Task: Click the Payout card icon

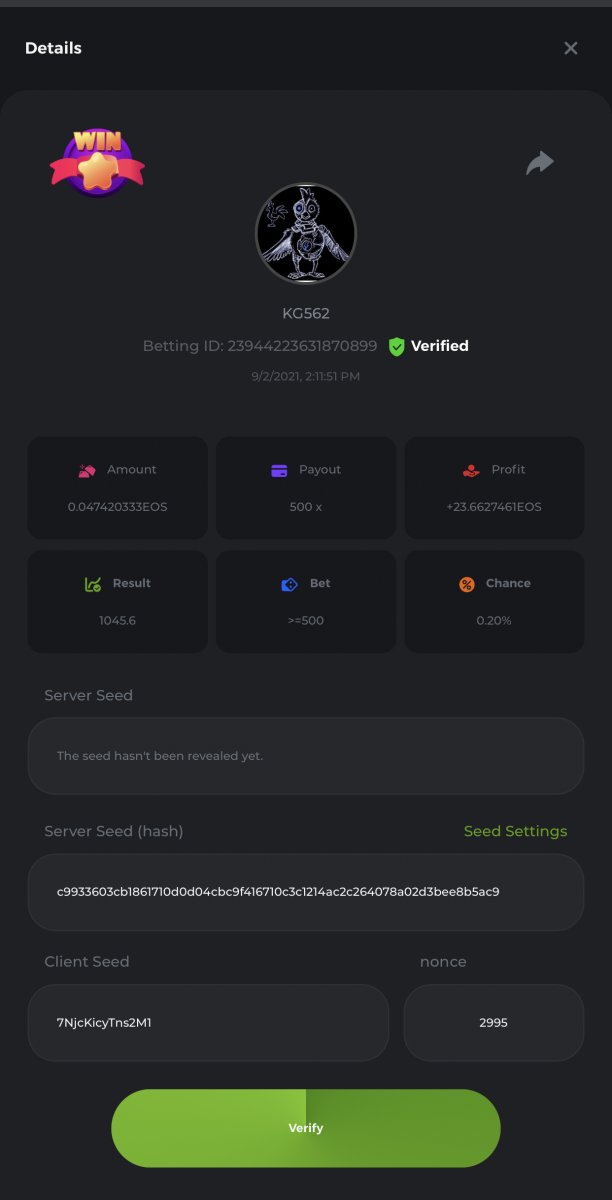Action: pyautogui.click(x=280, y=470)
